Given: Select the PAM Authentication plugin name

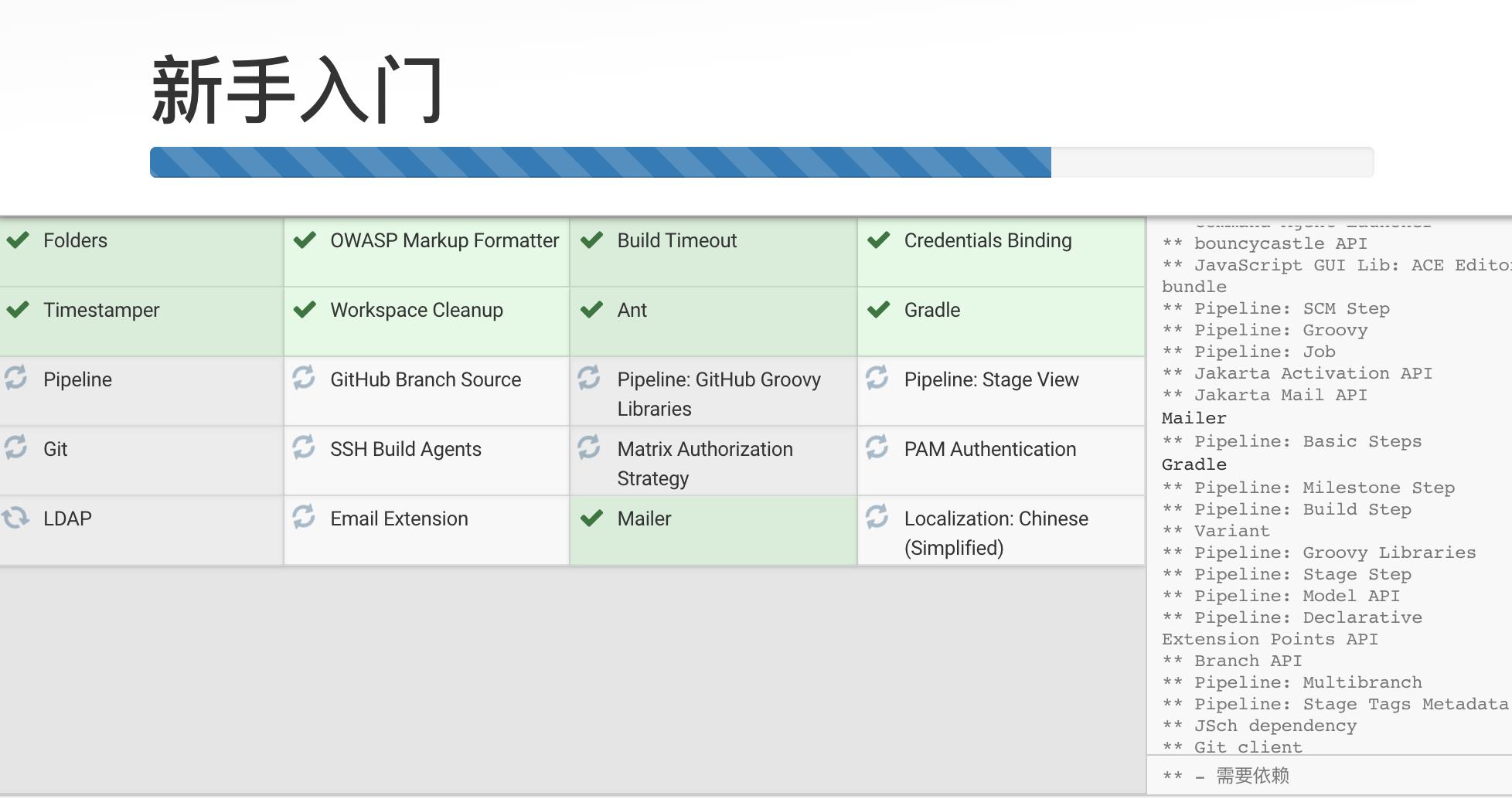Looking at the screenshot, I should tap(990, 449).
